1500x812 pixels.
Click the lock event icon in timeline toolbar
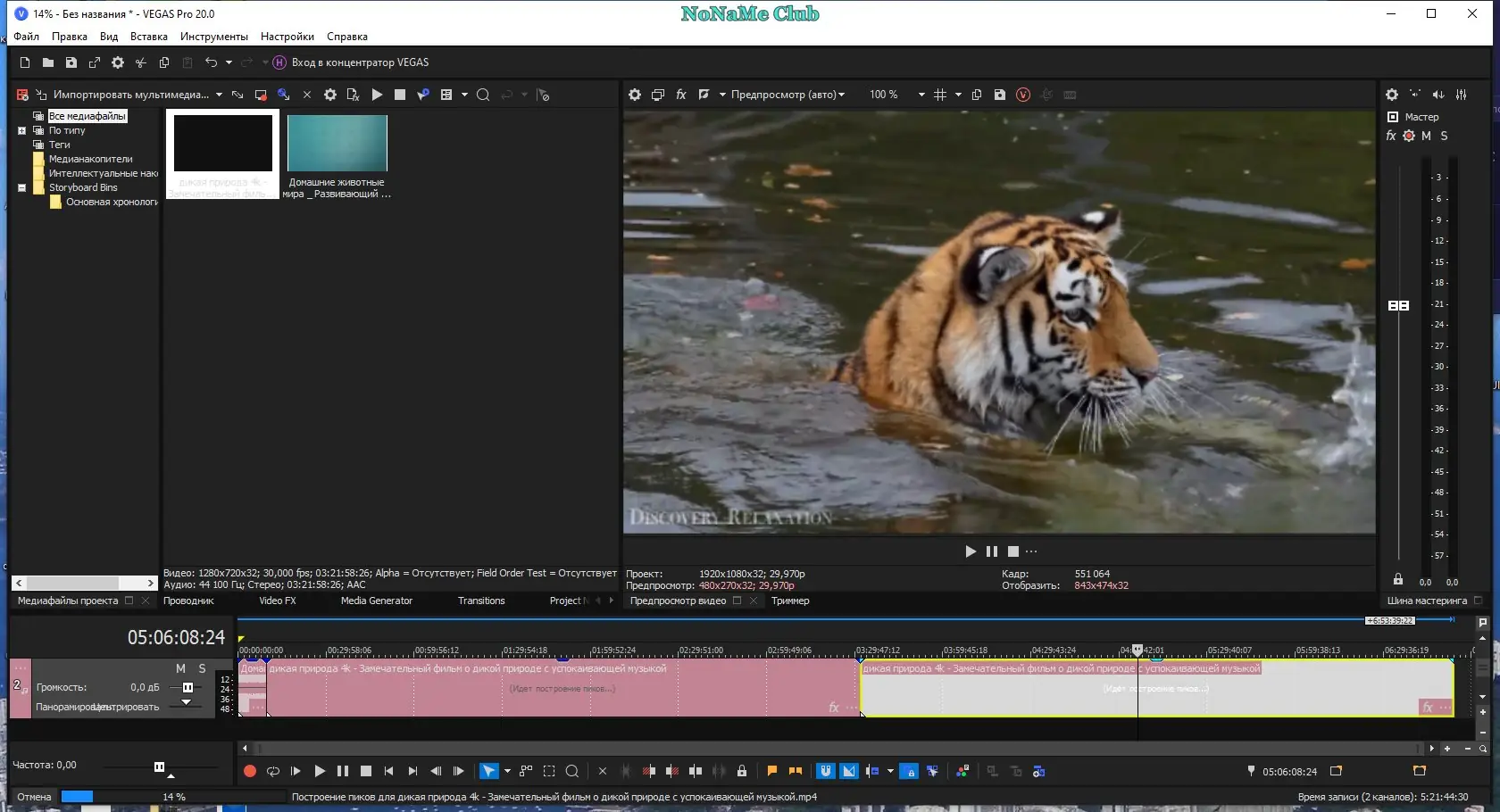(x=742, y=772)
